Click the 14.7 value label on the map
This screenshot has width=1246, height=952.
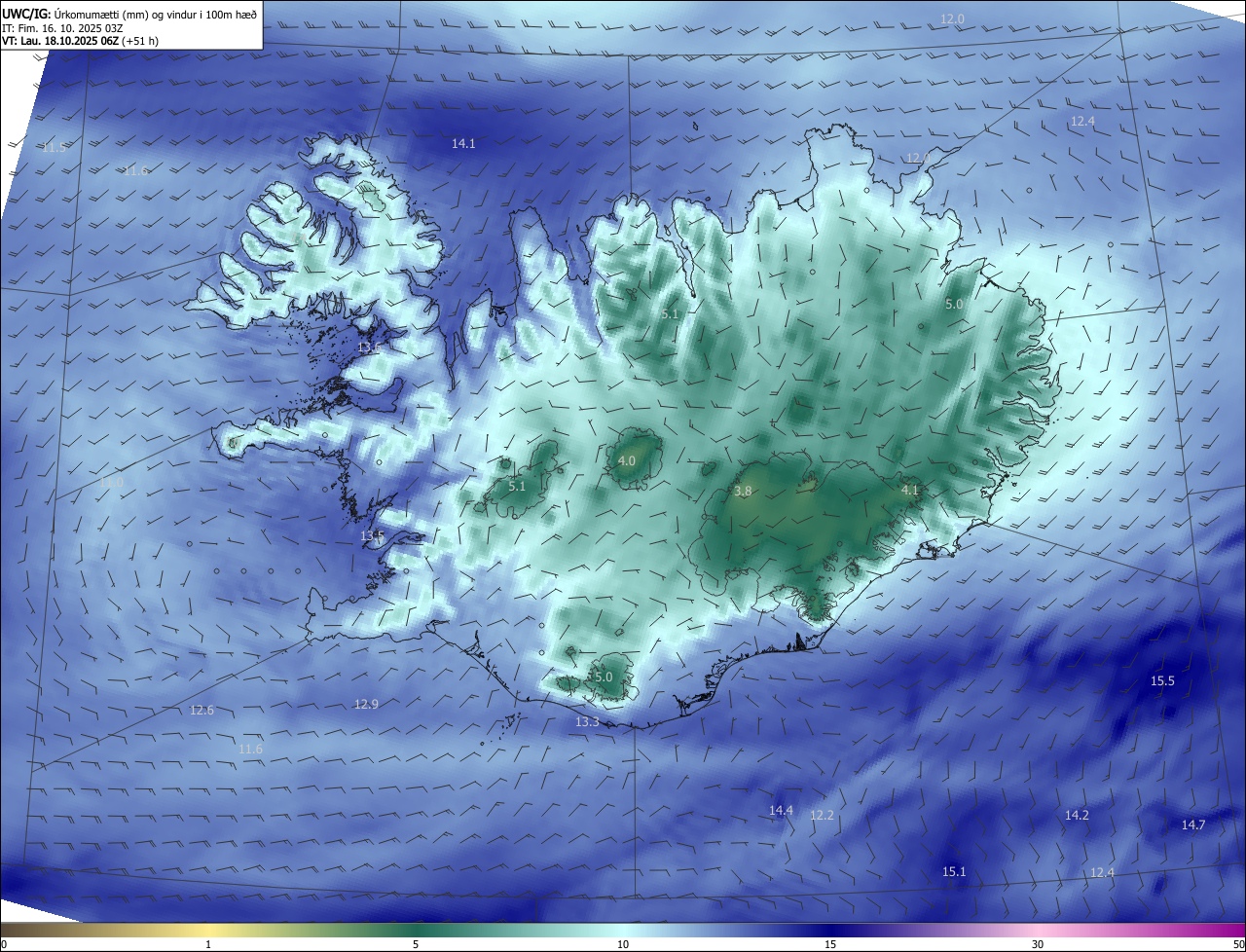pyautogui.click(x=1193, y=824)
